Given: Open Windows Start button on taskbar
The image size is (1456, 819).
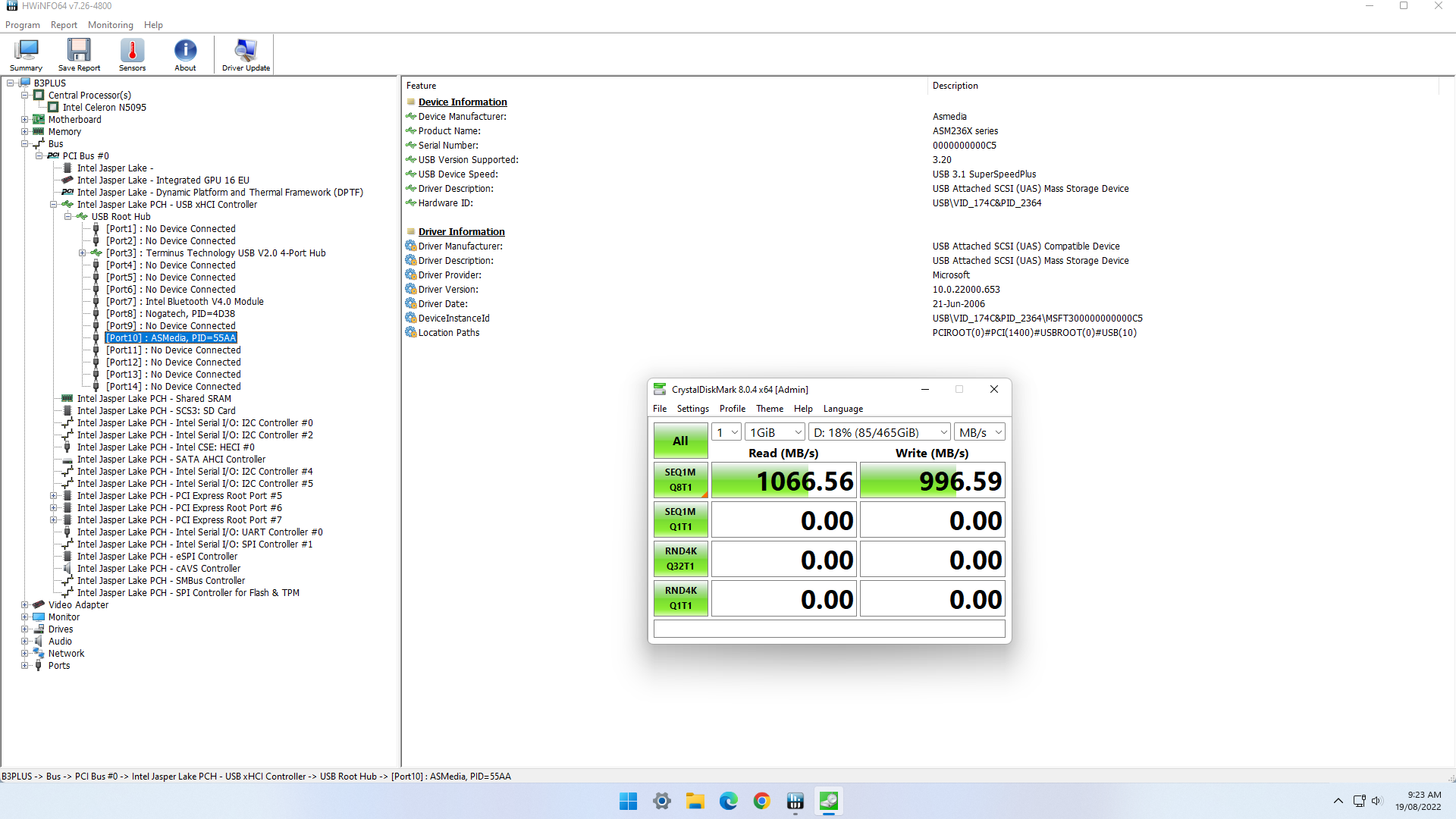Looking at the screenshot, I should pos(628,801).
